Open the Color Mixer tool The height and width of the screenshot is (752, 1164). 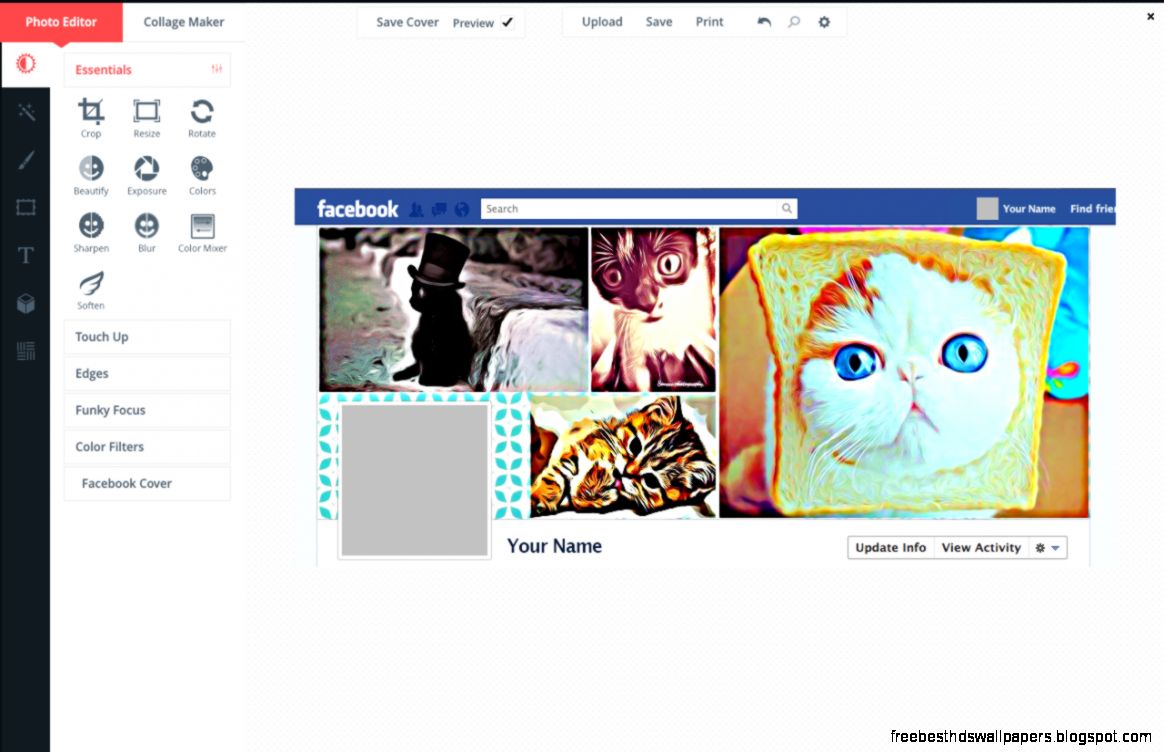(202, 232)
